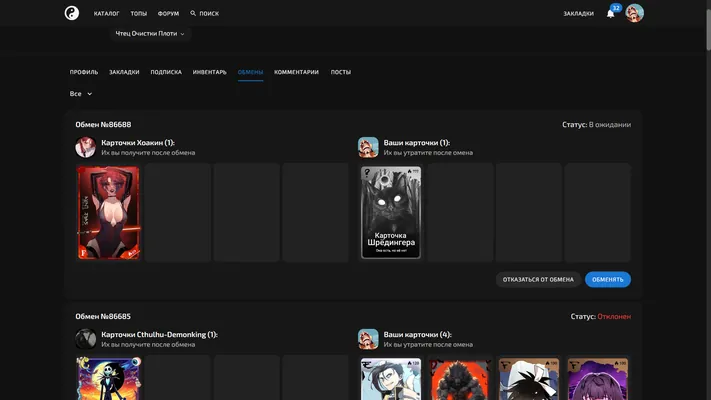711x400 pixels.
Task: Switch to the Инвентарь tab
Action: click(209, 72)
